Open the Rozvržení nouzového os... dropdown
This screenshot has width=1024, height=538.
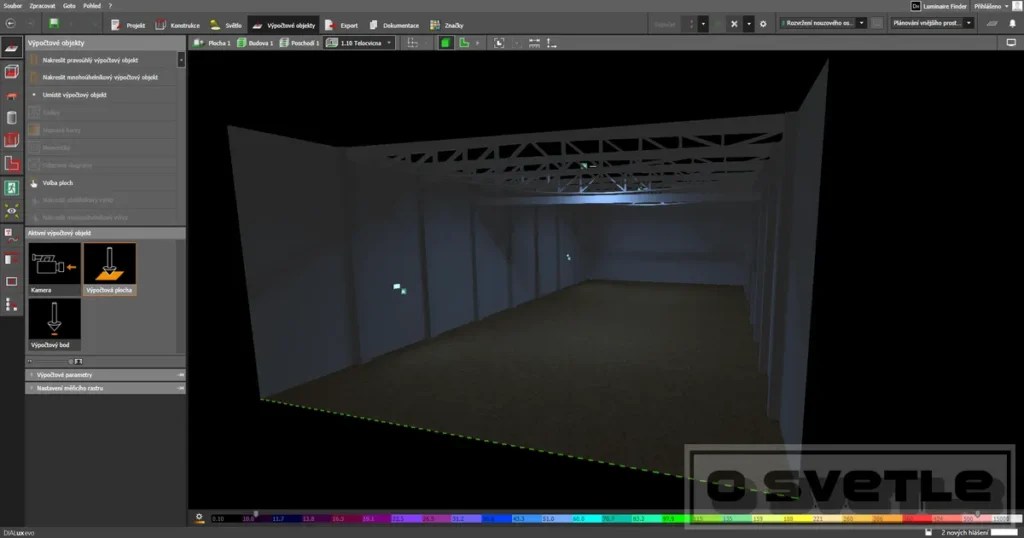823,23
